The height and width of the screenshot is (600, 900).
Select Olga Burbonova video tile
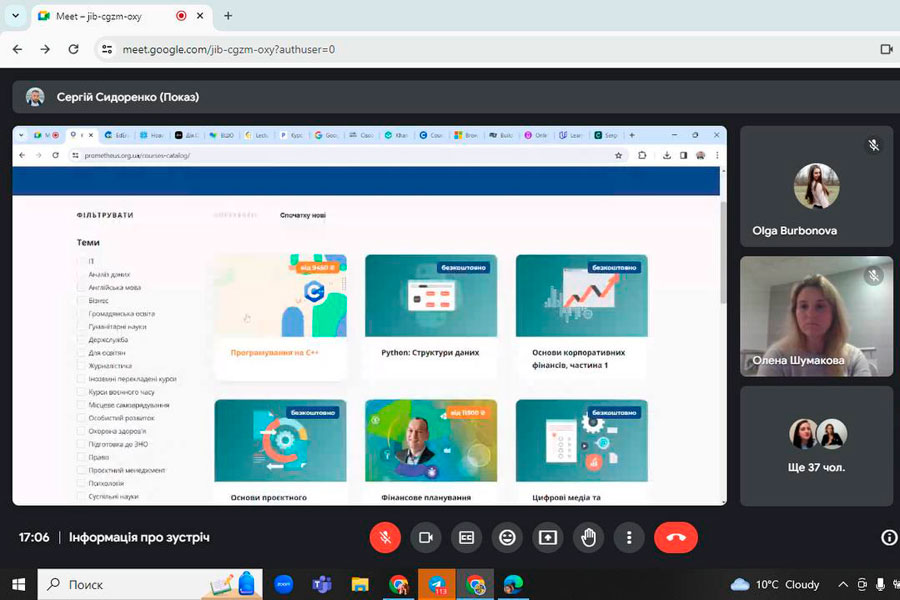tap(816, 187)
